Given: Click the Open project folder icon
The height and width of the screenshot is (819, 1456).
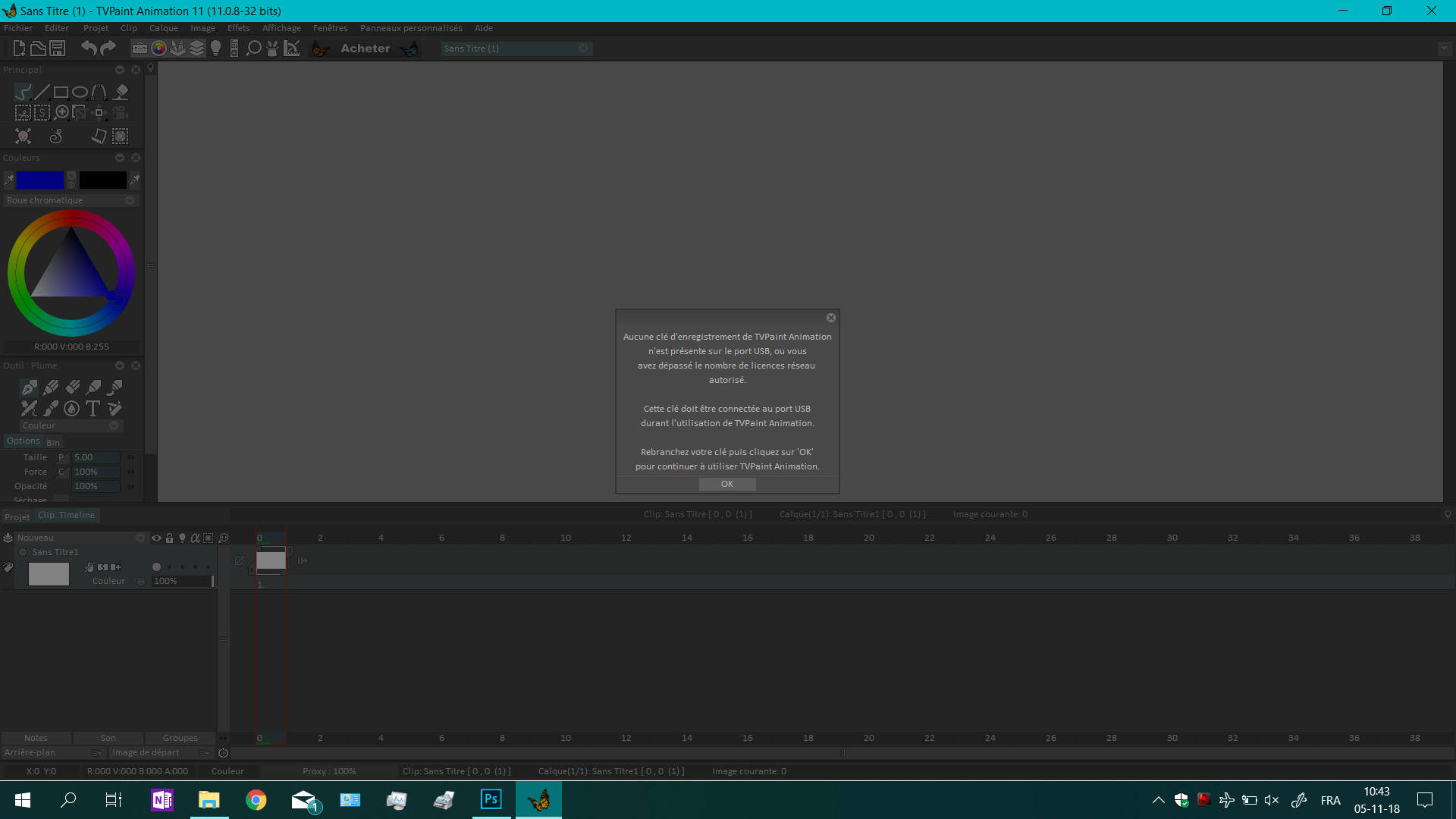Looking at the screenshot, I should tap(38, 49).
